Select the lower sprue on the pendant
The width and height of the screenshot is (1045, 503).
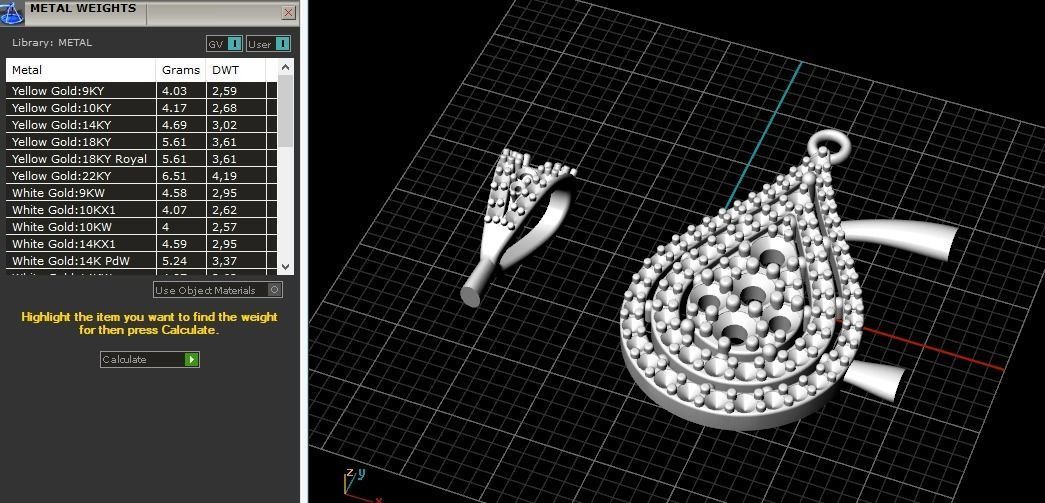click(x=876, y=380)
